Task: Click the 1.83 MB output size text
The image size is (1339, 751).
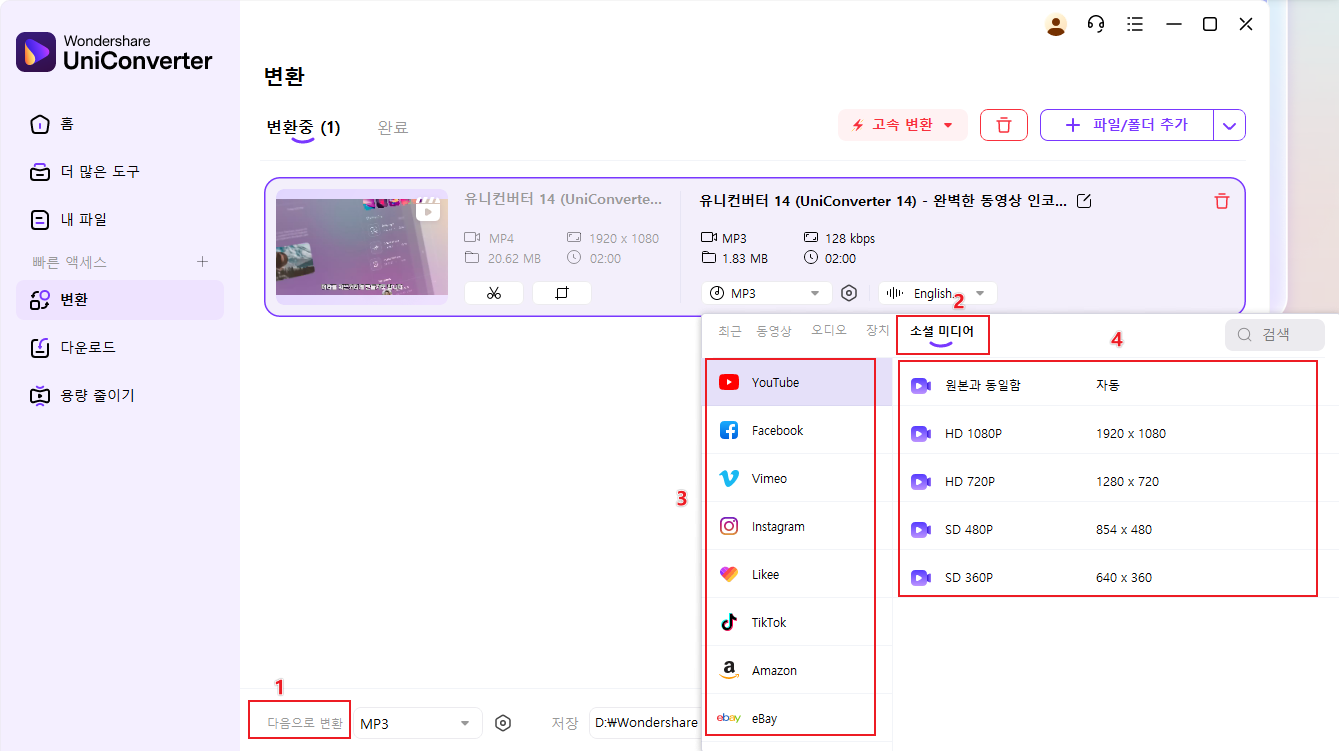Action: point(745,258)
